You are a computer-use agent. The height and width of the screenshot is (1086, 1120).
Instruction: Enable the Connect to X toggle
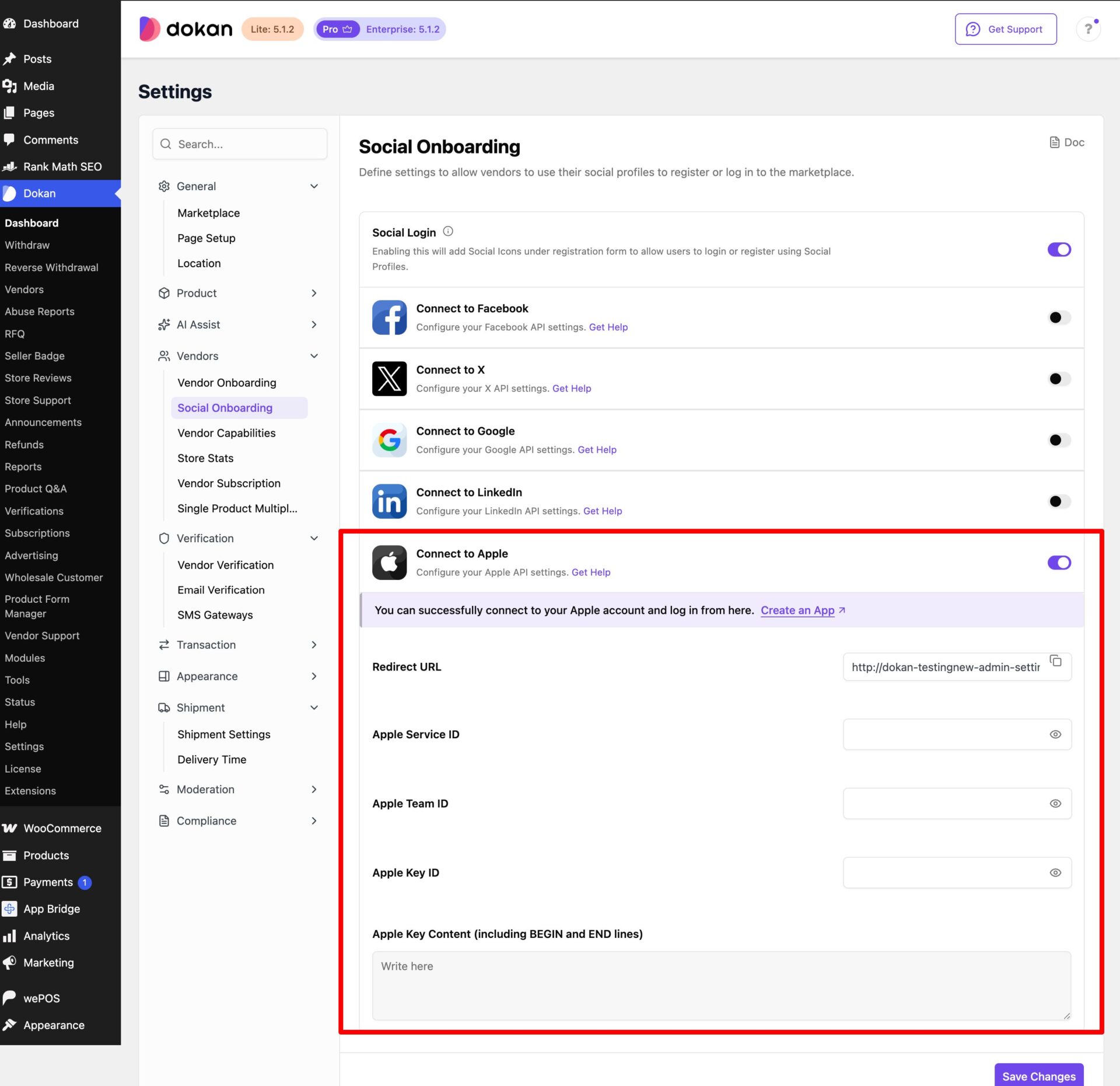click(1059, 379)
